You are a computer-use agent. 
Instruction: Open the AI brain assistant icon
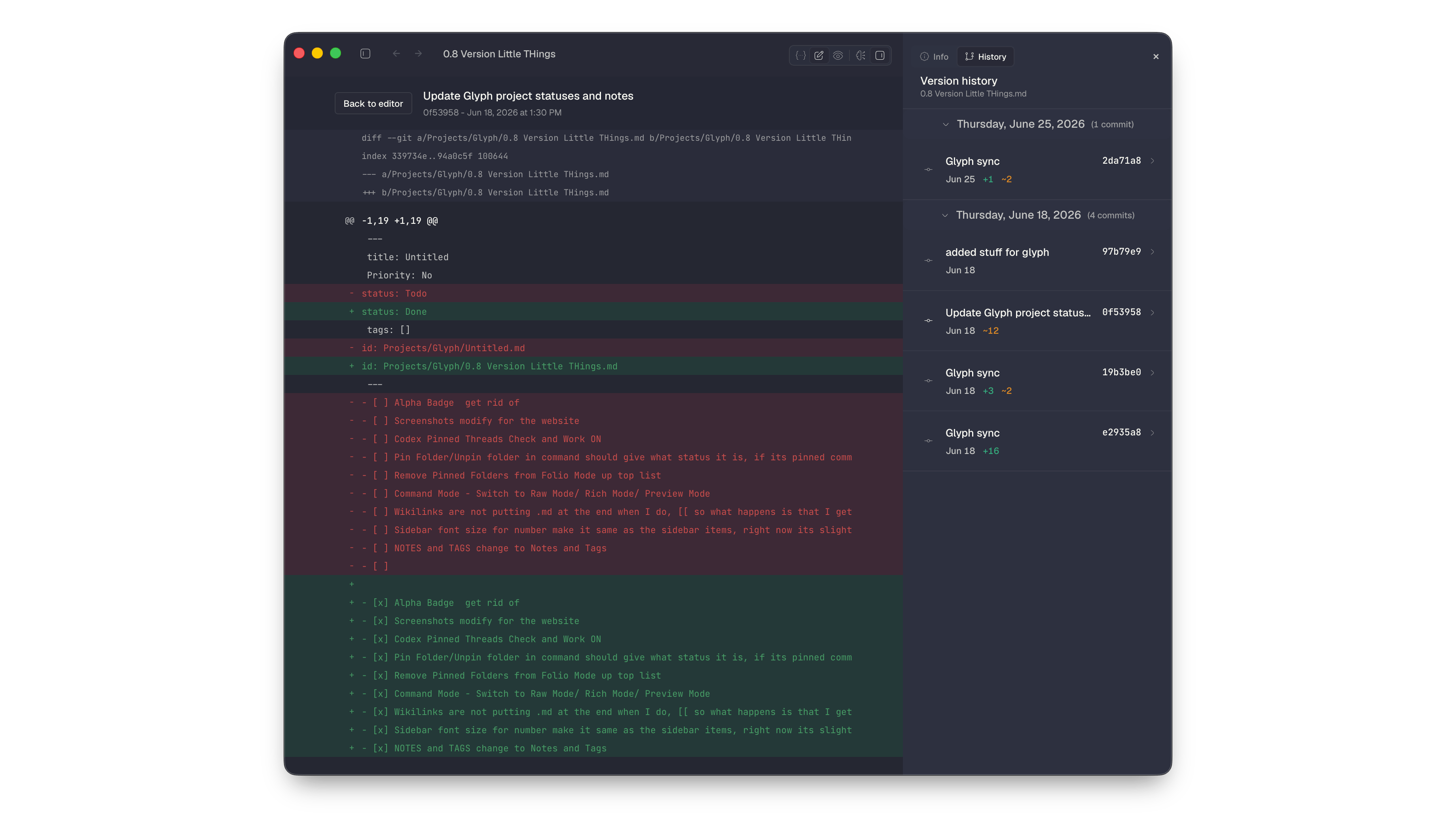click(861, 56)
